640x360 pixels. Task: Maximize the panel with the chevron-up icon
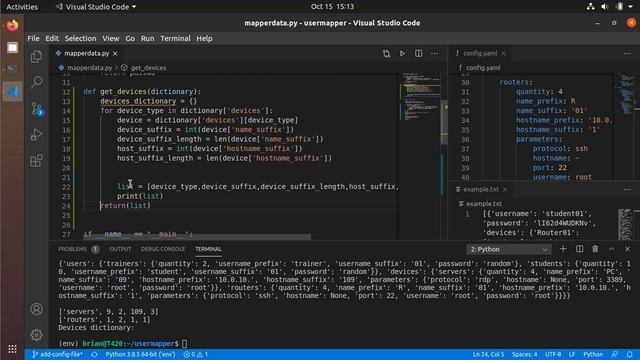coord(611,249)
